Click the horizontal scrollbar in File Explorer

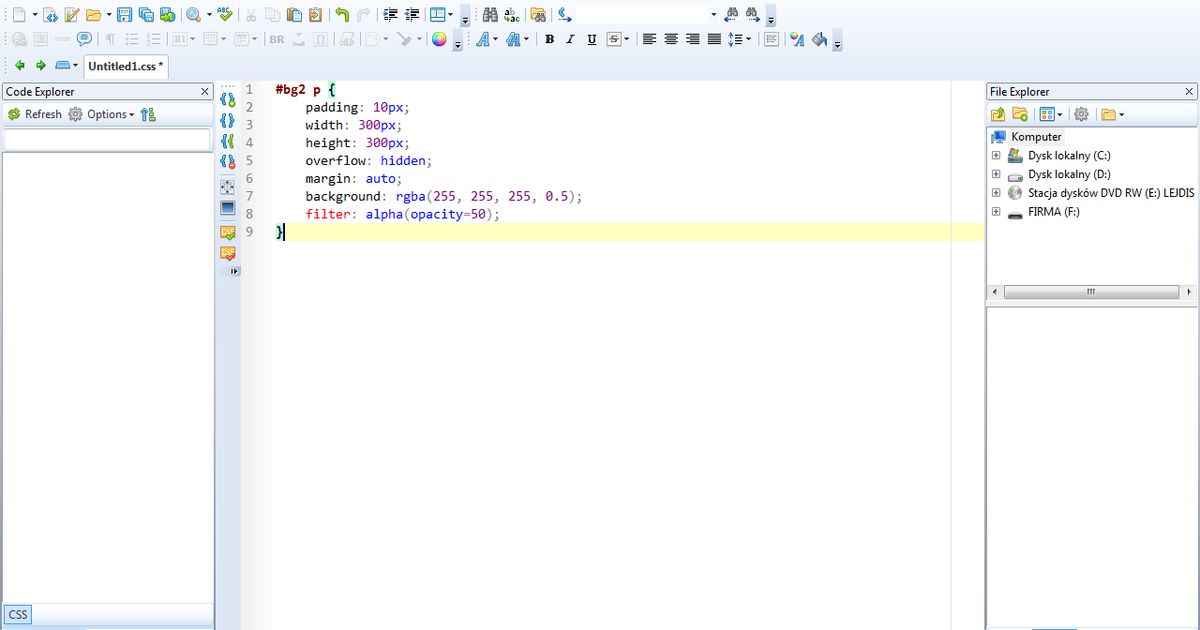click(1090, 292)
